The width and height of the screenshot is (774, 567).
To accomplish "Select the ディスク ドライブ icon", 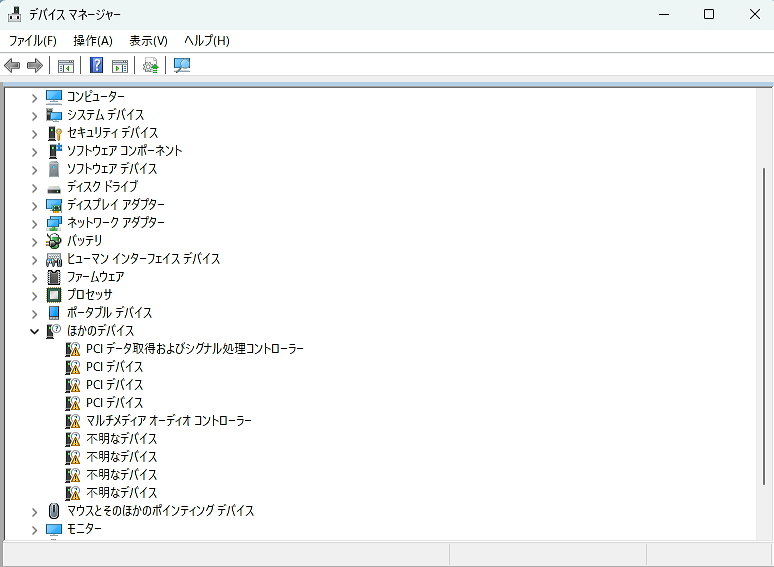I will click(54, 189).
